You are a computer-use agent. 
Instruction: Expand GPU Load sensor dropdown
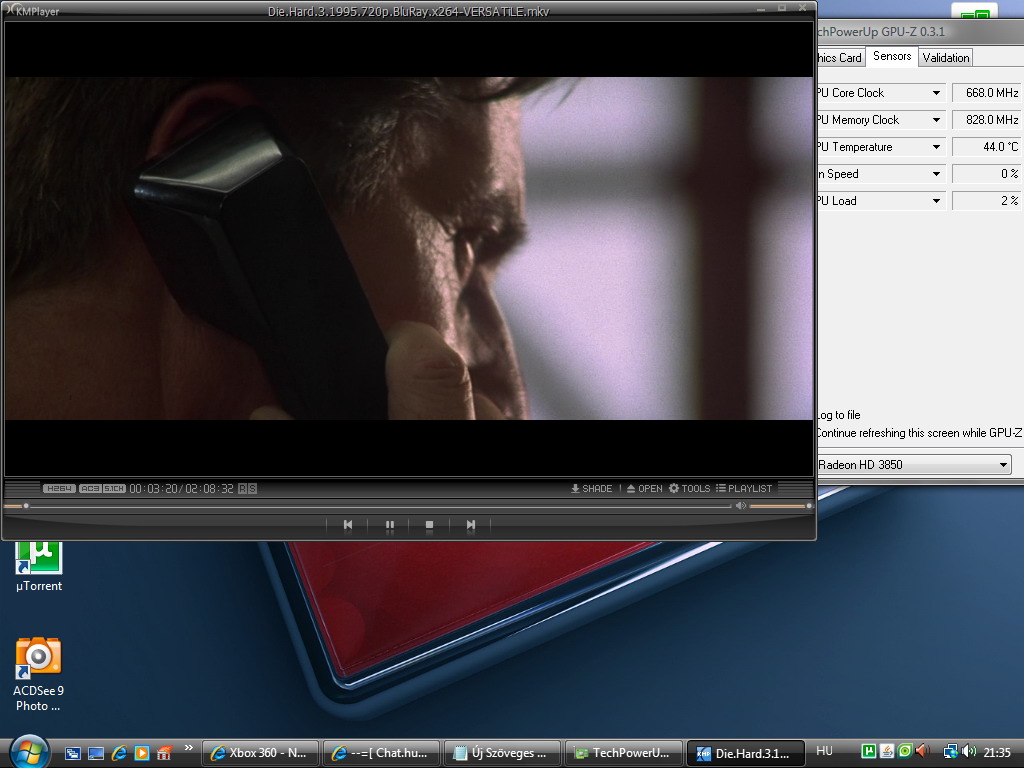tap(936, 200)
